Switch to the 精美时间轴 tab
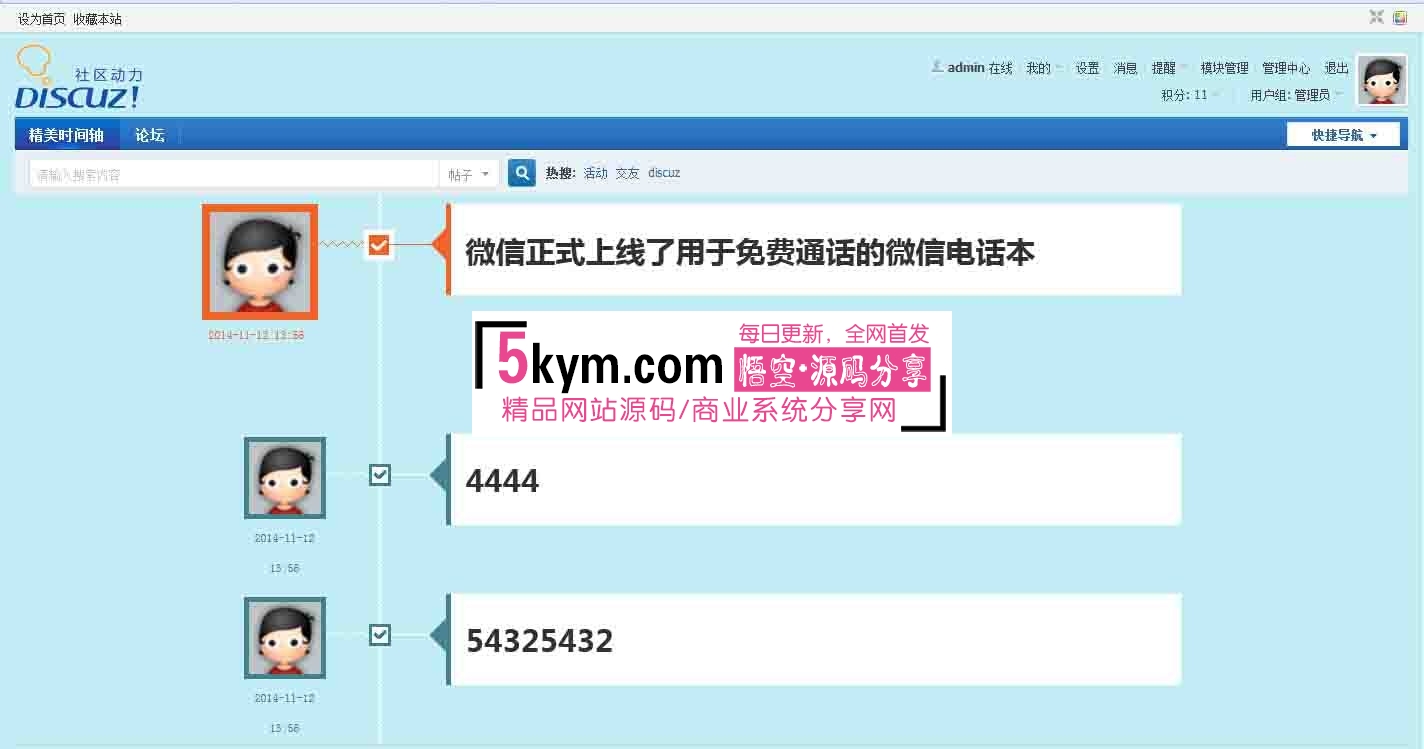This screenshot has height=749, width=1424. [66, 135]
